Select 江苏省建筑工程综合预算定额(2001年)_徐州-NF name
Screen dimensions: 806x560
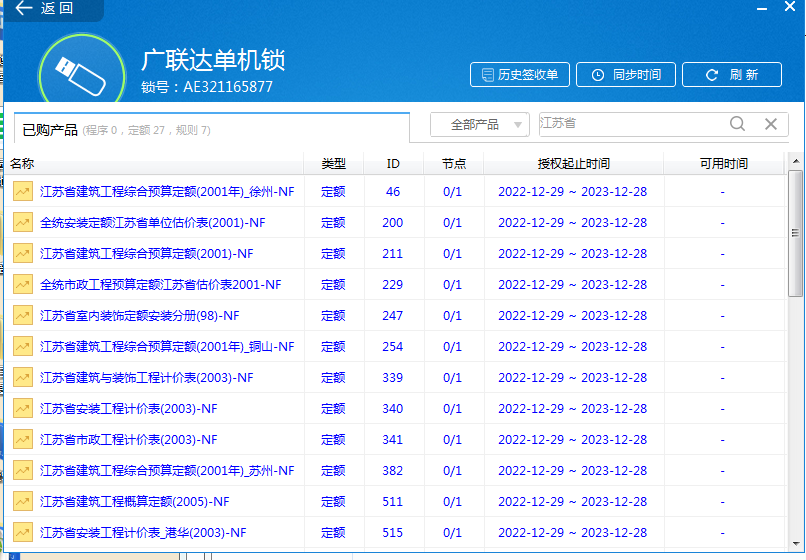click(x=167, y=192)
